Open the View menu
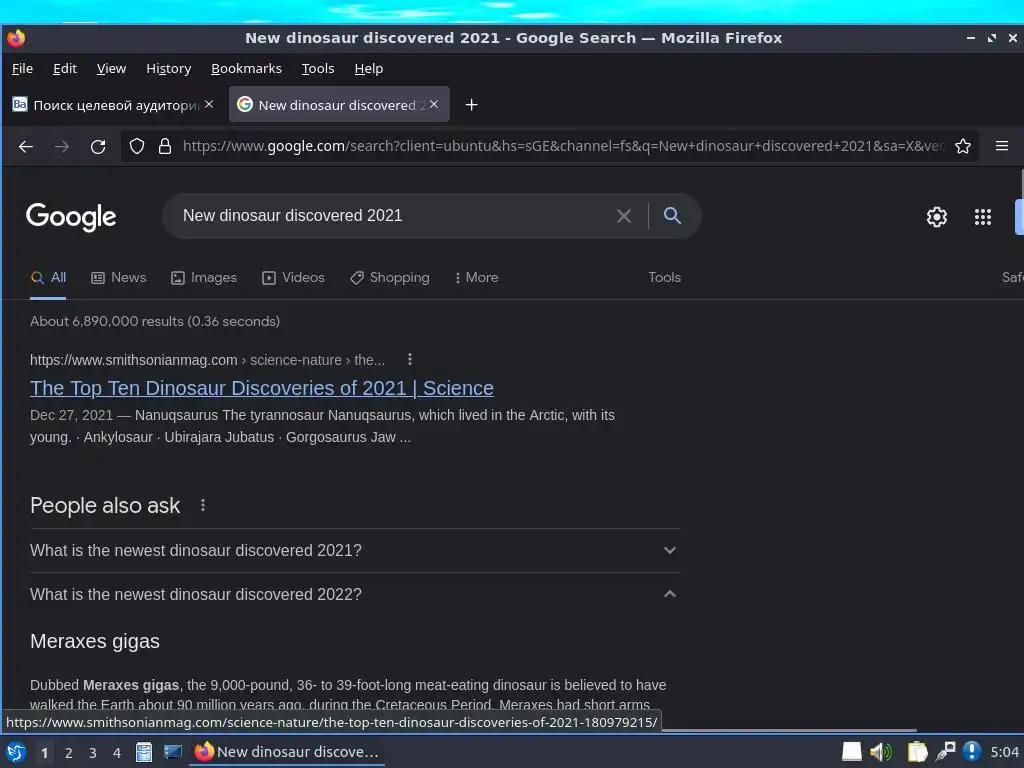The height and width of the screenshot is (768, 1024). pos(111,69)
